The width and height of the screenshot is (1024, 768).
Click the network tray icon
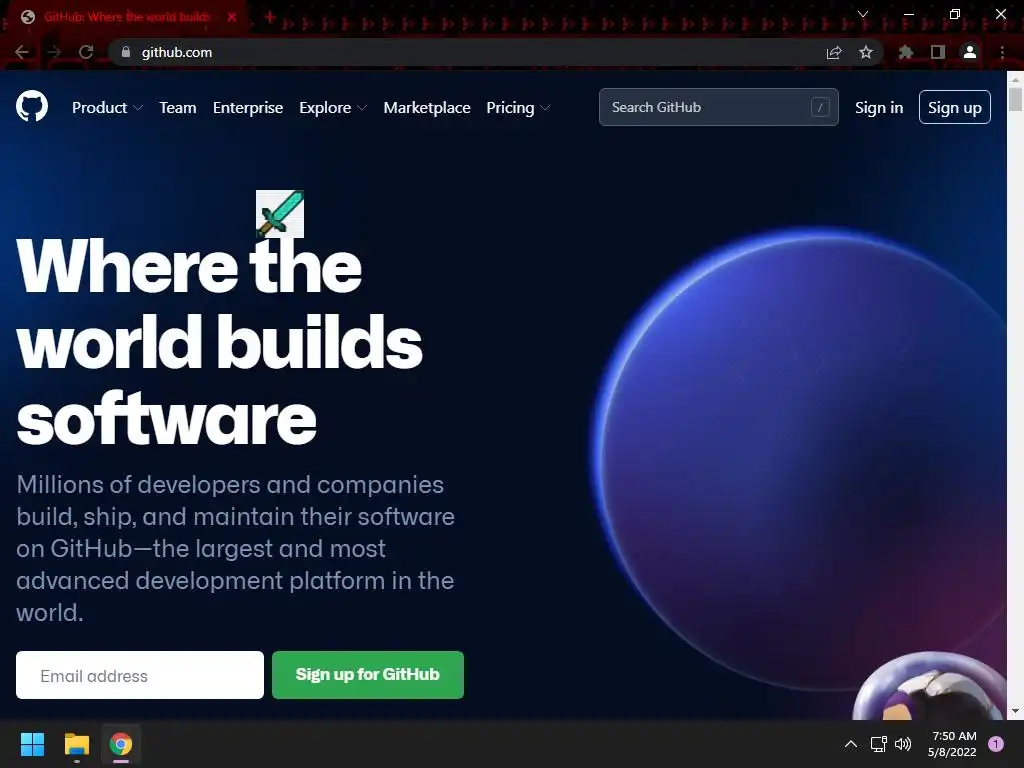coord(878,744)
